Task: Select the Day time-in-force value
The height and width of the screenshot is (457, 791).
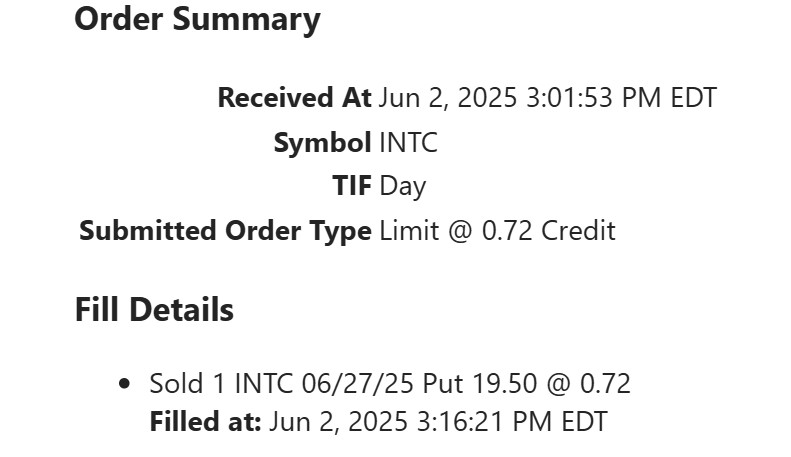Action: pos(402,186)
